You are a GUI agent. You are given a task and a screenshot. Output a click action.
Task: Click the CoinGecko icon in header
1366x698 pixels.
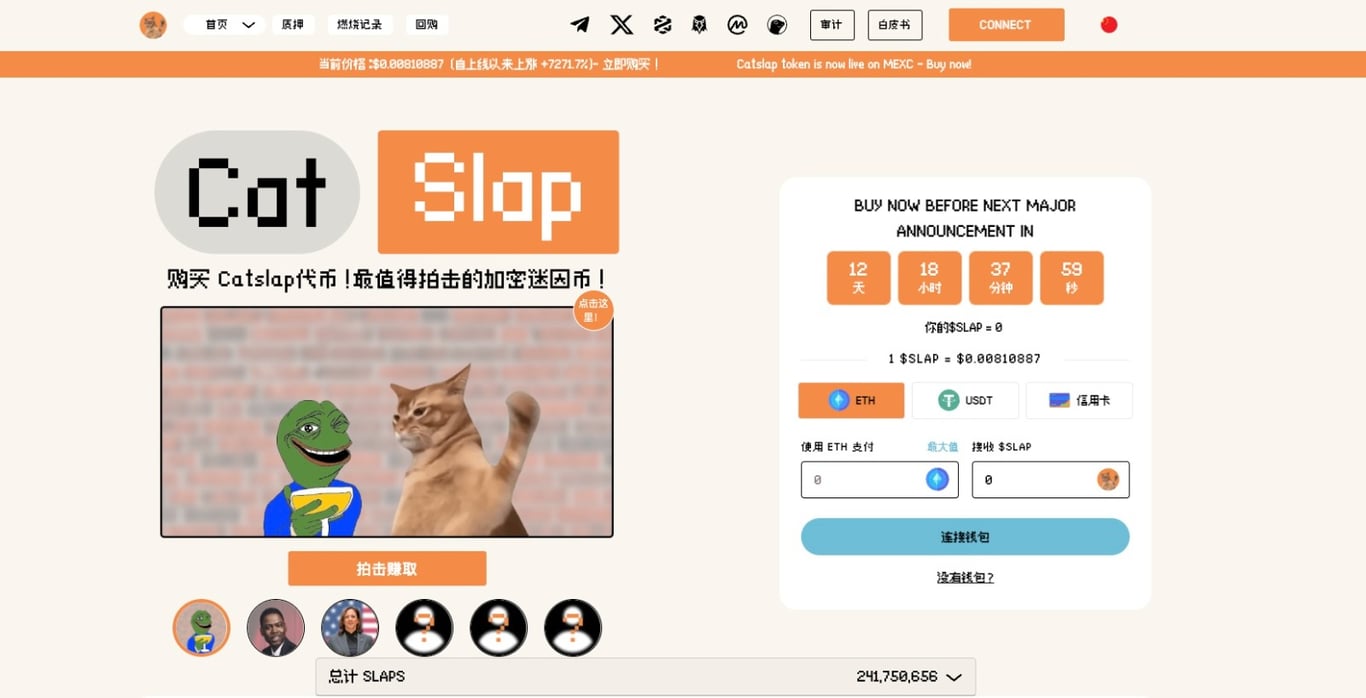[x=777, y=25]
